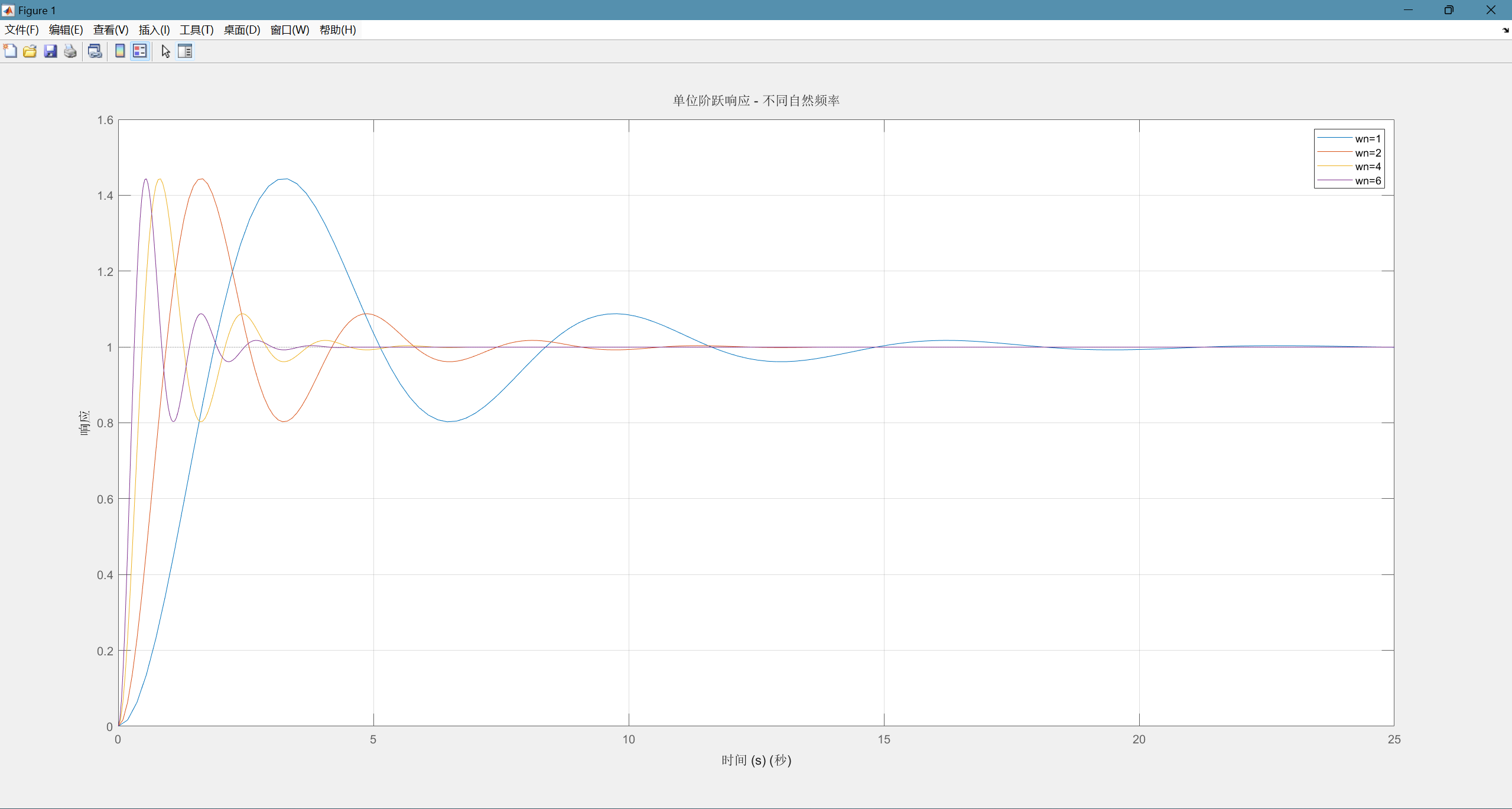The image size is (1512, 809).
Task: Save the figure with the floppy disk icon
Action: coord(50,51)
